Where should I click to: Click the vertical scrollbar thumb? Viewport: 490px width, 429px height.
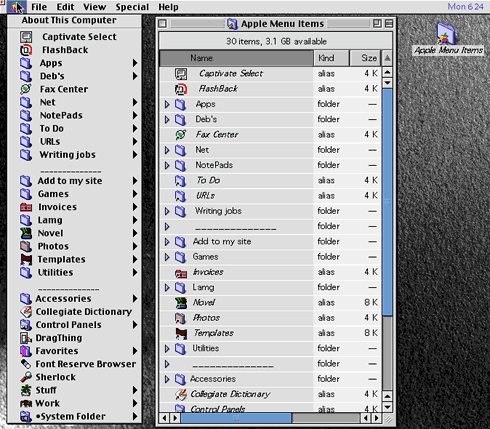[x=387, y=202]
